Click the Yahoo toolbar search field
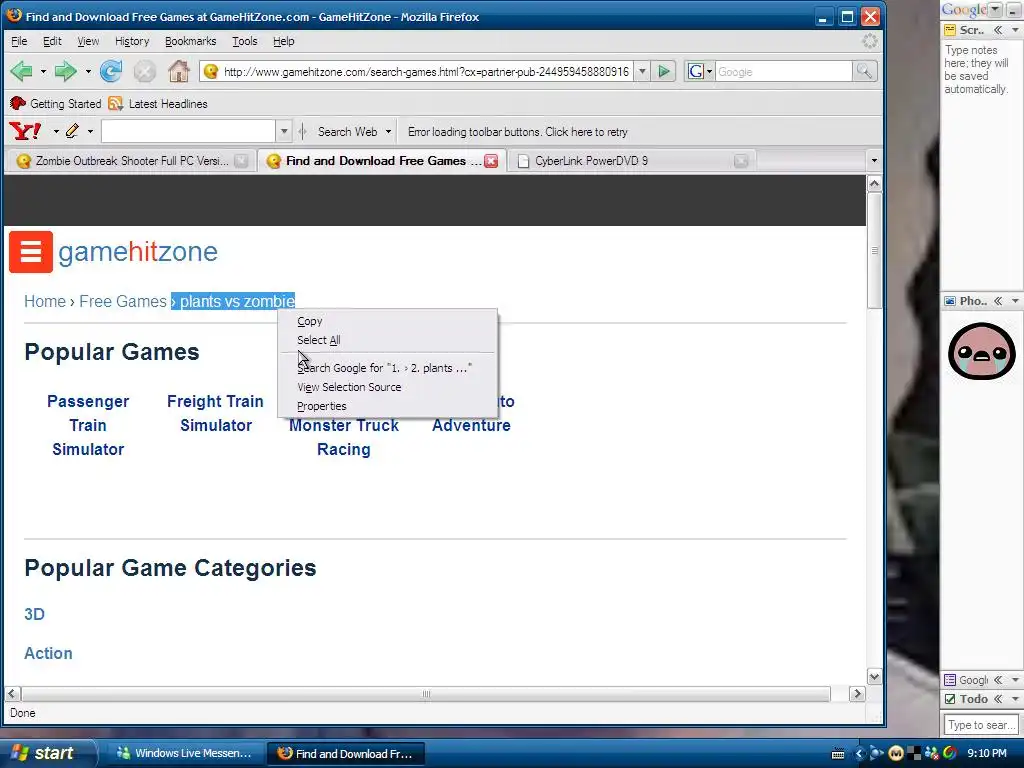 [x=188, y=131]
